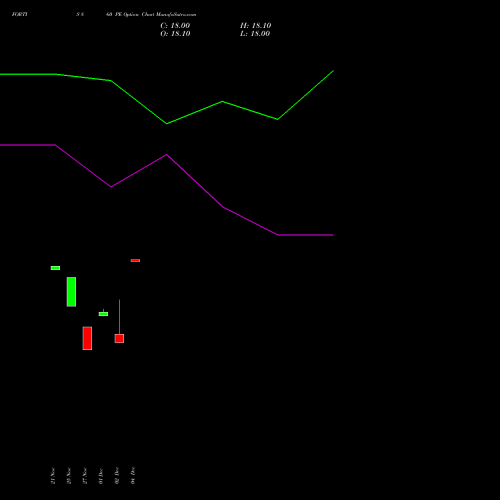
Task: Click the open value O: 18.10
Action: tap(175, 34)
